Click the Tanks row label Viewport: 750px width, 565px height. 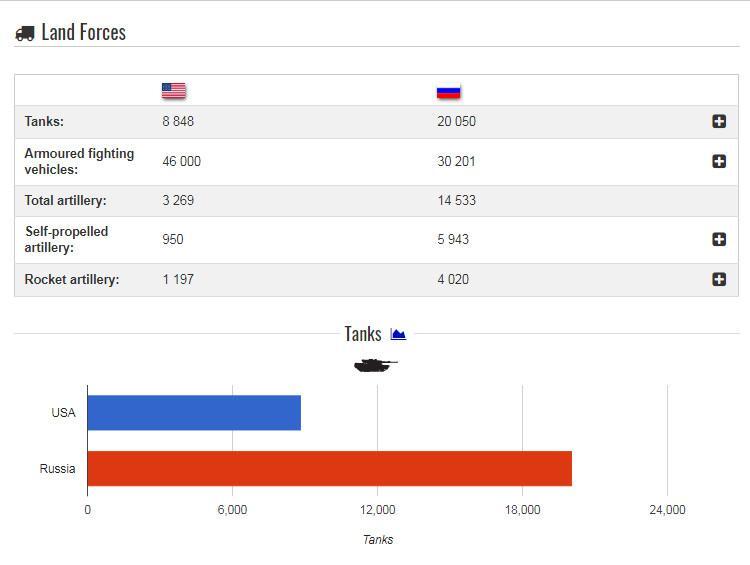click(x=44, y=121)
